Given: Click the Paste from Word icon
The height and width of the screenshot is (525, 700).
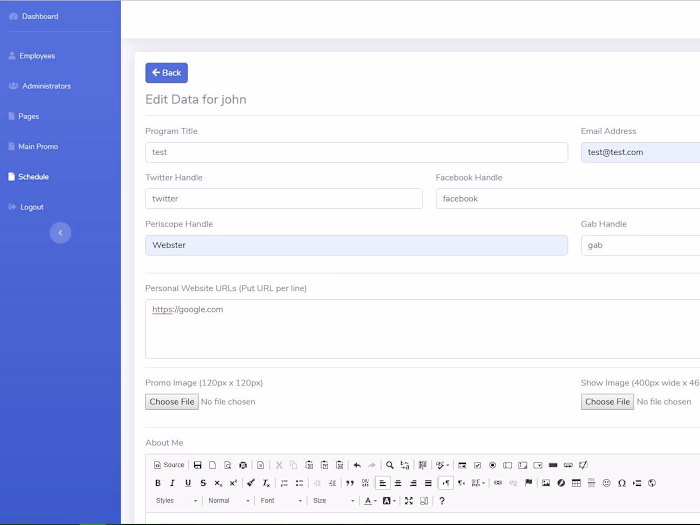Looking at the screenshot, I should (x=339, y=465).
